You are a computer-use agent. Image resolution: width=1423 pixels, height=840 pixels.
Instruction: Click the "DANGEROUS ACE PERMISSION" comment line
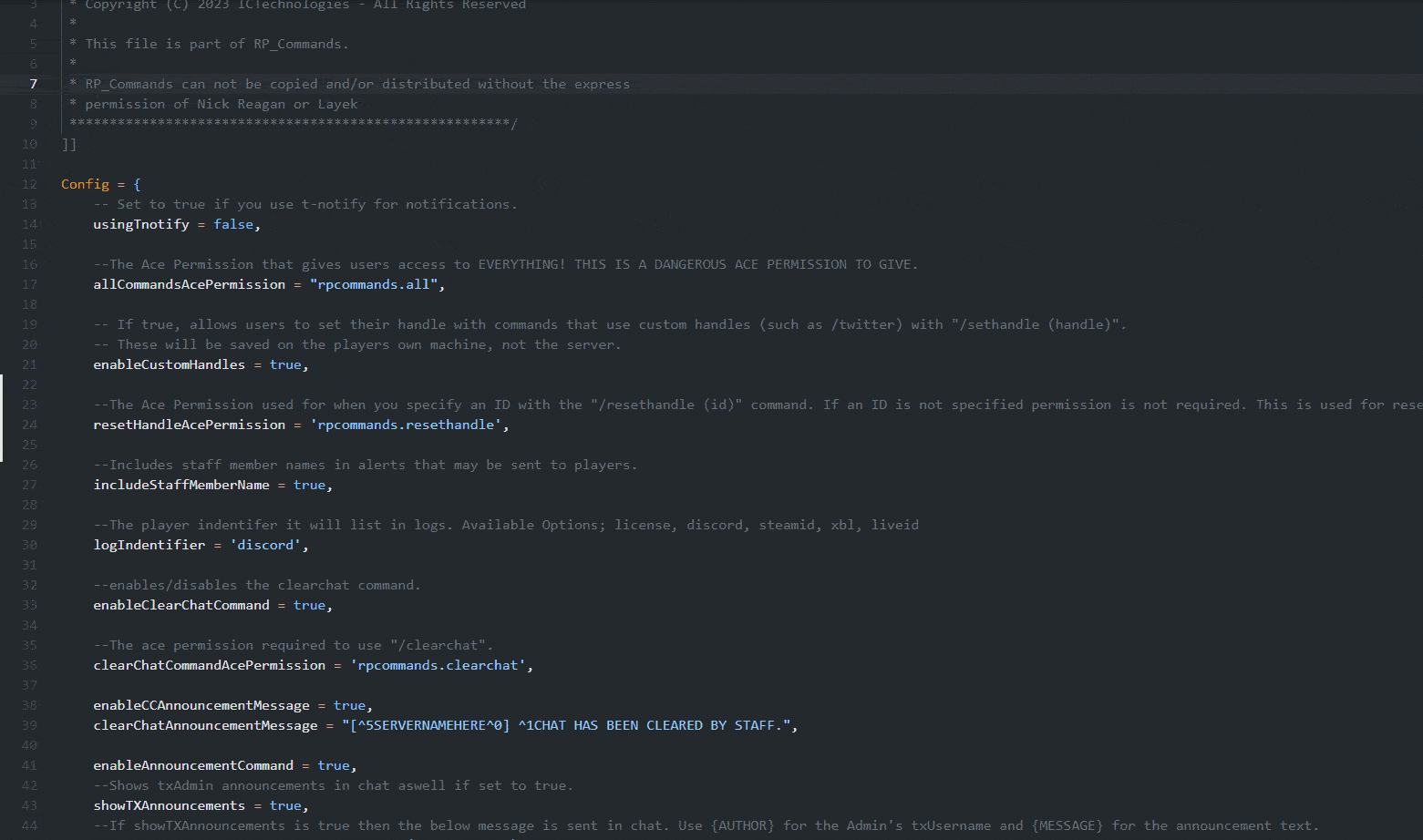tap(506, 264)
